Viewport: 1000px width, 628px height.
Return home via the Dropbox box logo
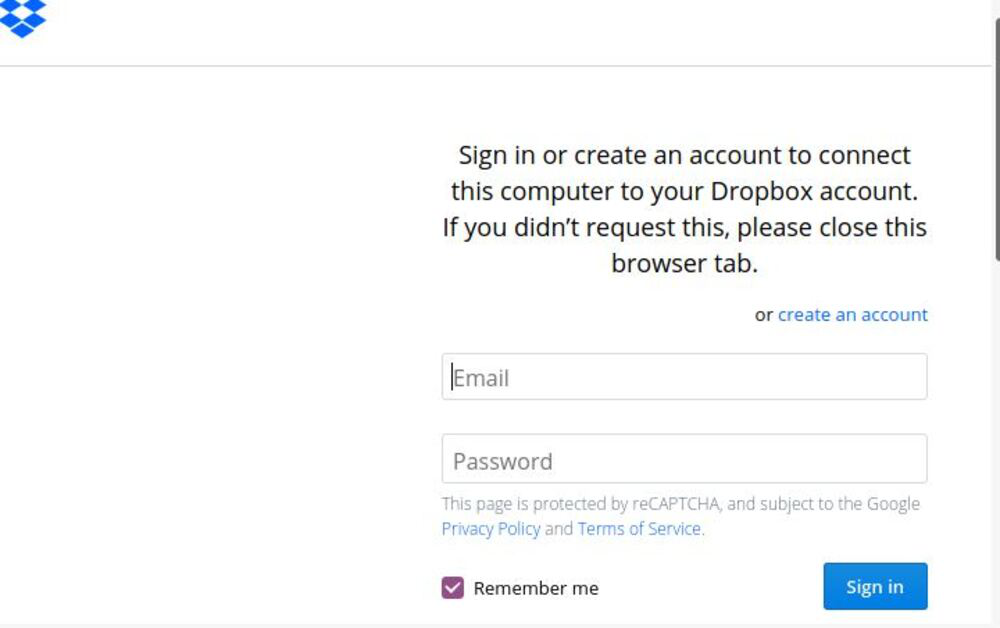(24, 16)
